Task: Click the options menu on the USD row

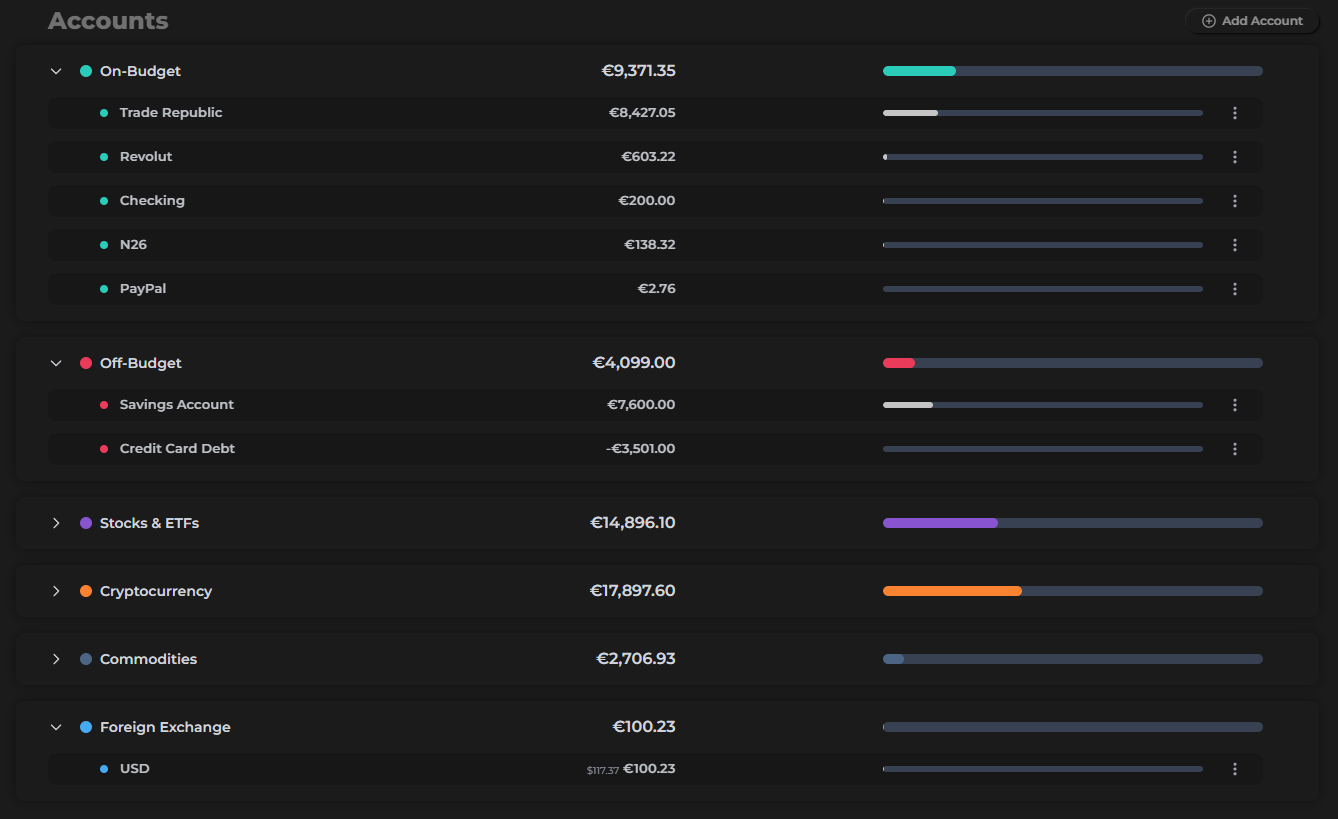Action: click(x=1234, y=769)
